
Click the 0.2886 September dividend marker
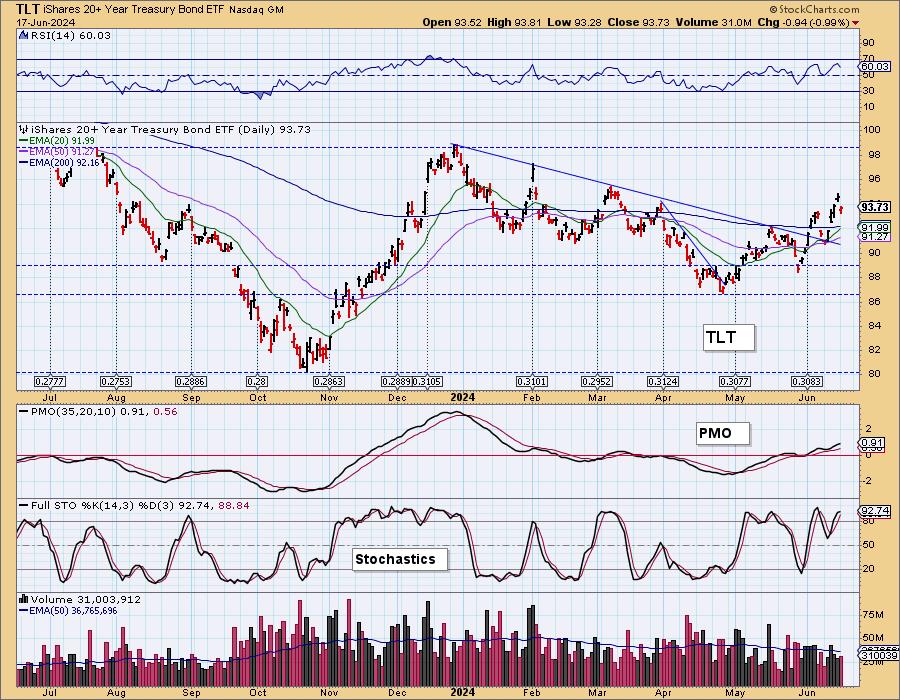pos(191,382)
